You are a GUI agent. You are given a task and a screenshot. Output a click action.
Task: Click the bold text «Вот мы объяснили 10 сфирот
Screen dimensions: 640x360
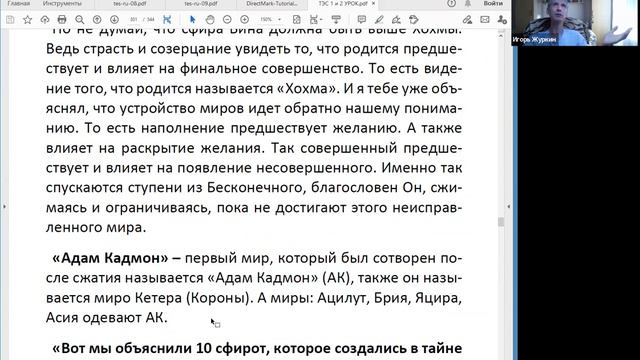161,349
